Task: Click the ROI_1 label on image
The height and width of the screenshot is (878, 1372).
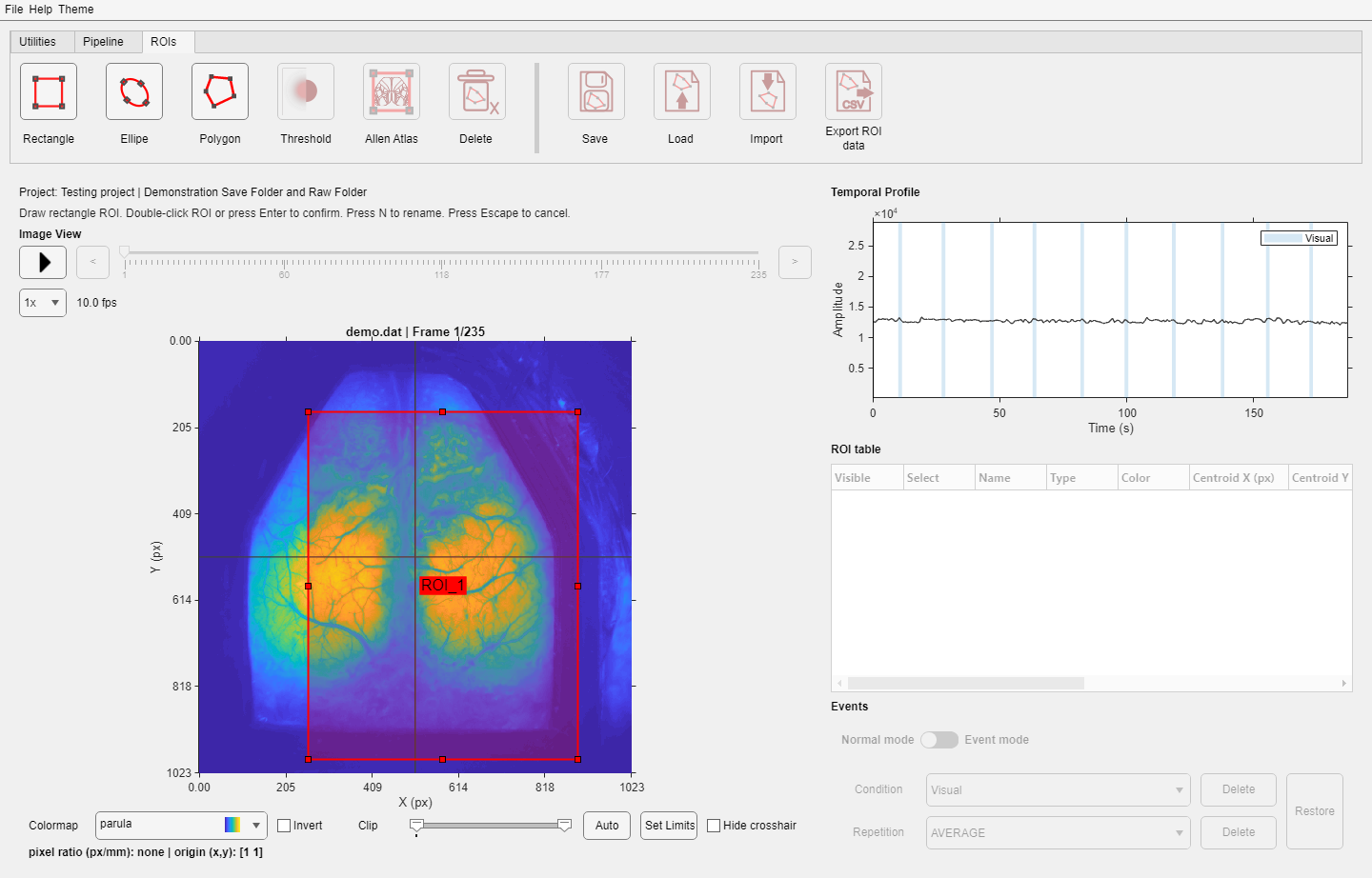Action: pyautogui.click(x=443, y=586)
